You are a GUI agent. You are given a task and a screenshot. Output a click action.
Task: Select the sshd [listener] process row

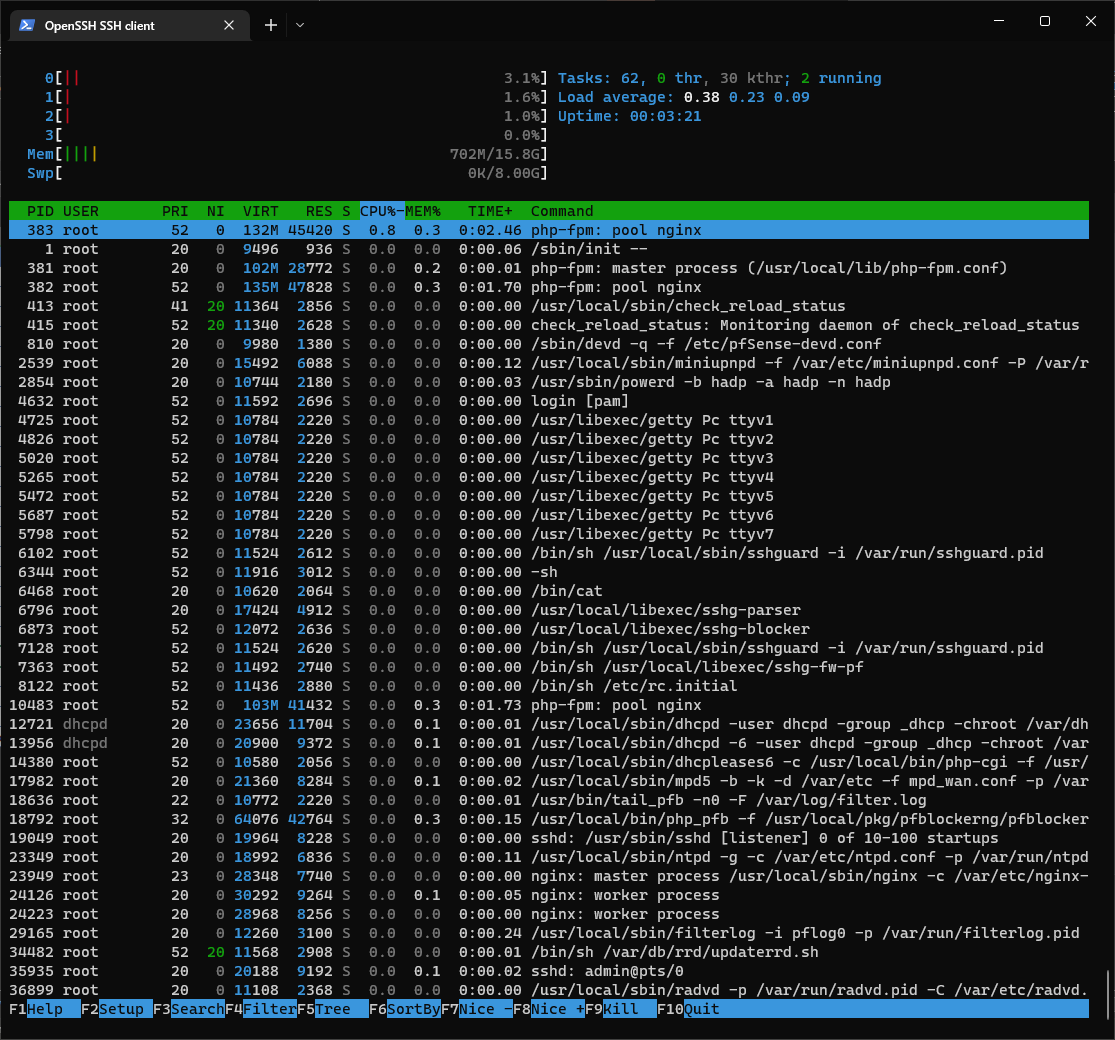(x=548, y=838)
